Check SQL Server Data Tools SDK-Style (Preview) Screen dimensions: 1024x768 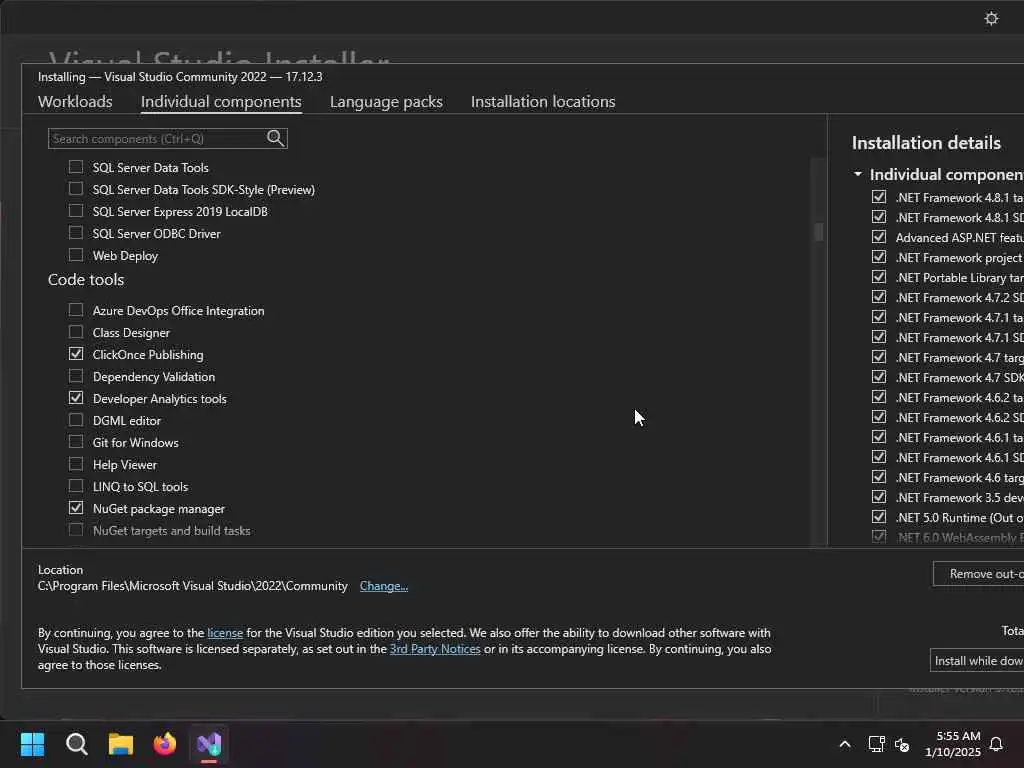(x=76, y=189)
